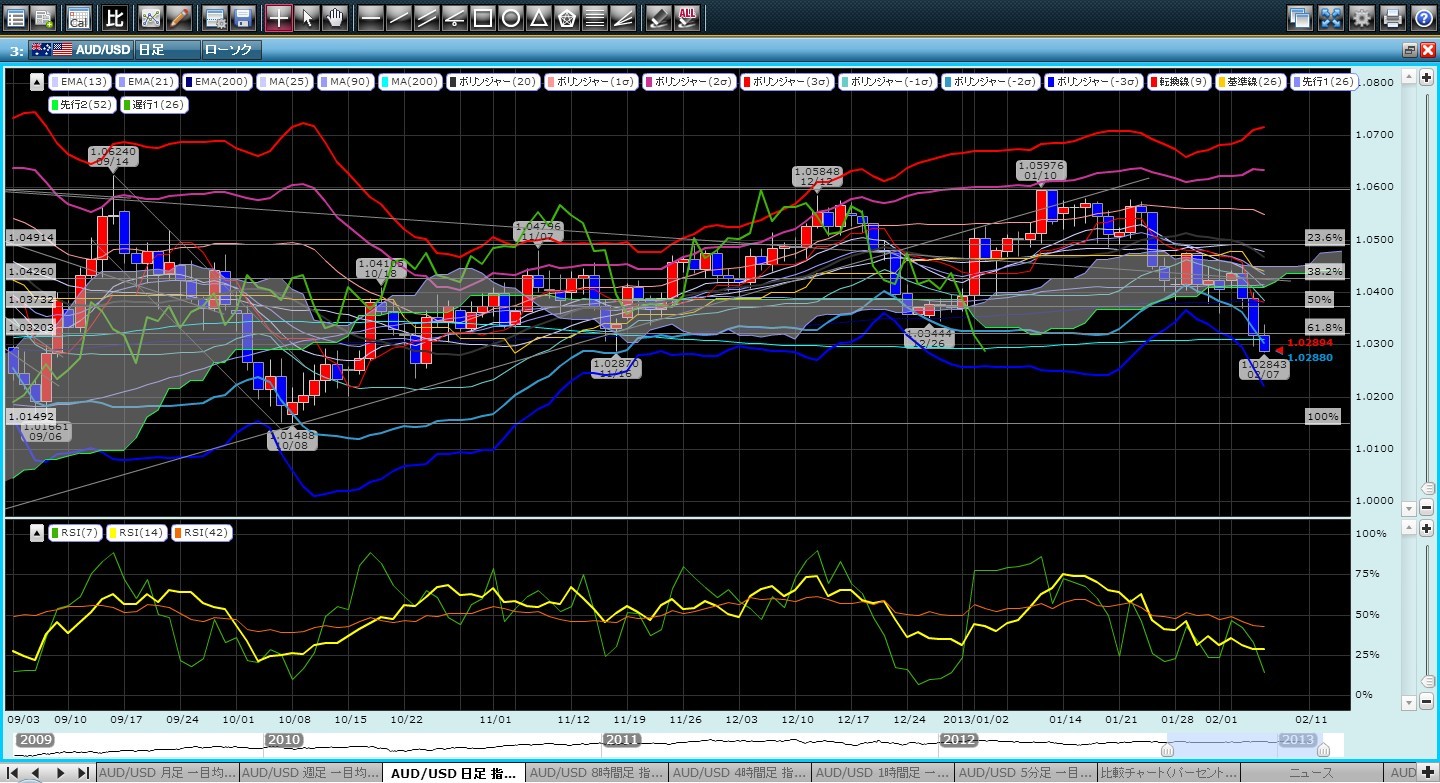
Task: Switch to the AUD/USD 週足 tab
Action: click(x=310, y=773)
